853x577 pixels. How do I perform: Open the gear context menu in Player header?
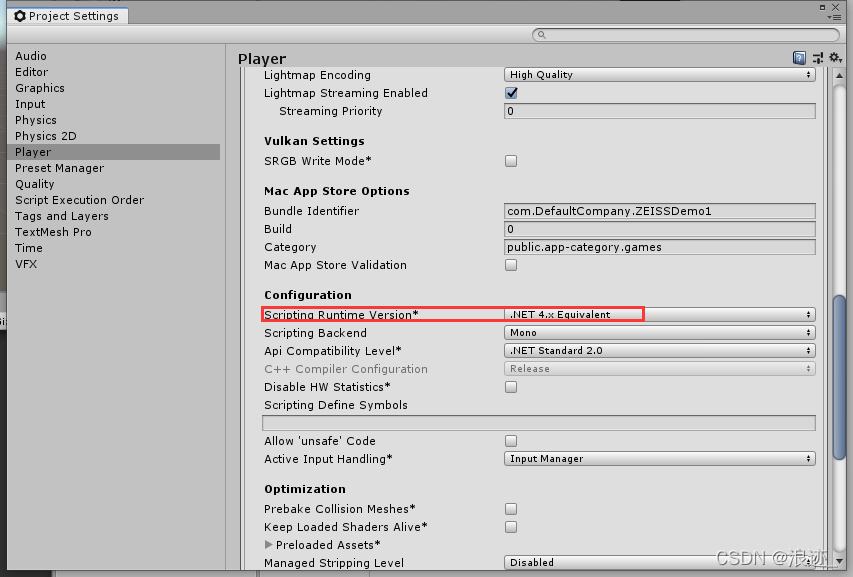tap(834, 57)
